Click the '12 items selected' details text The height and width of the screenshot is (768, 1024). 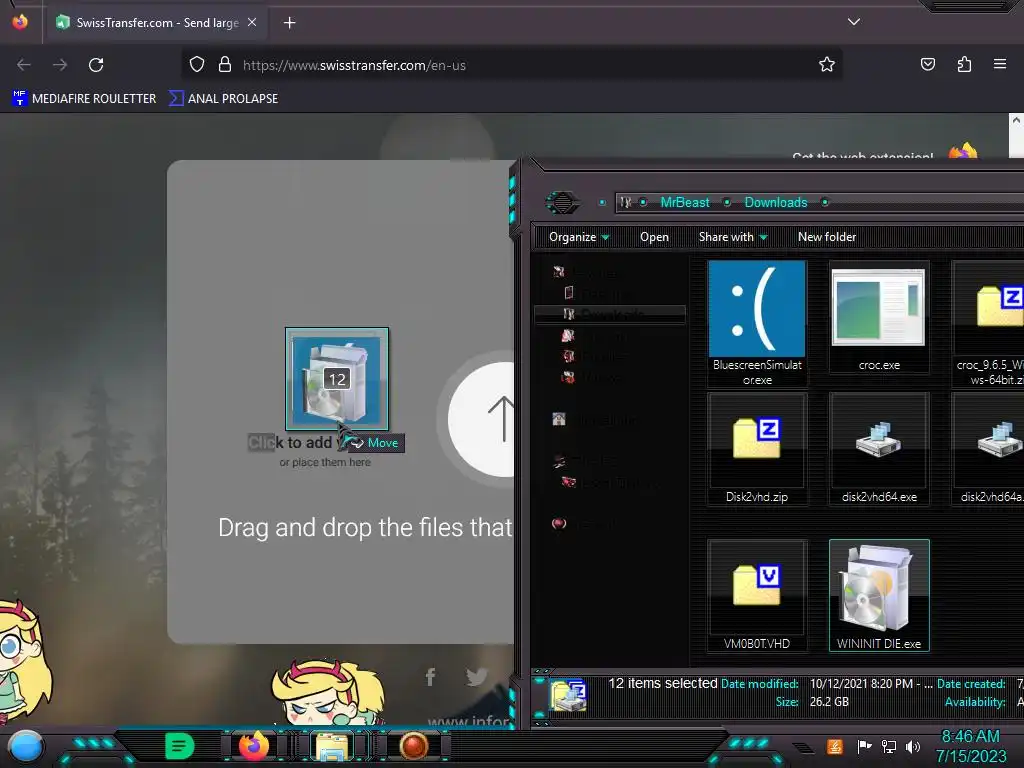coord(663,683)
